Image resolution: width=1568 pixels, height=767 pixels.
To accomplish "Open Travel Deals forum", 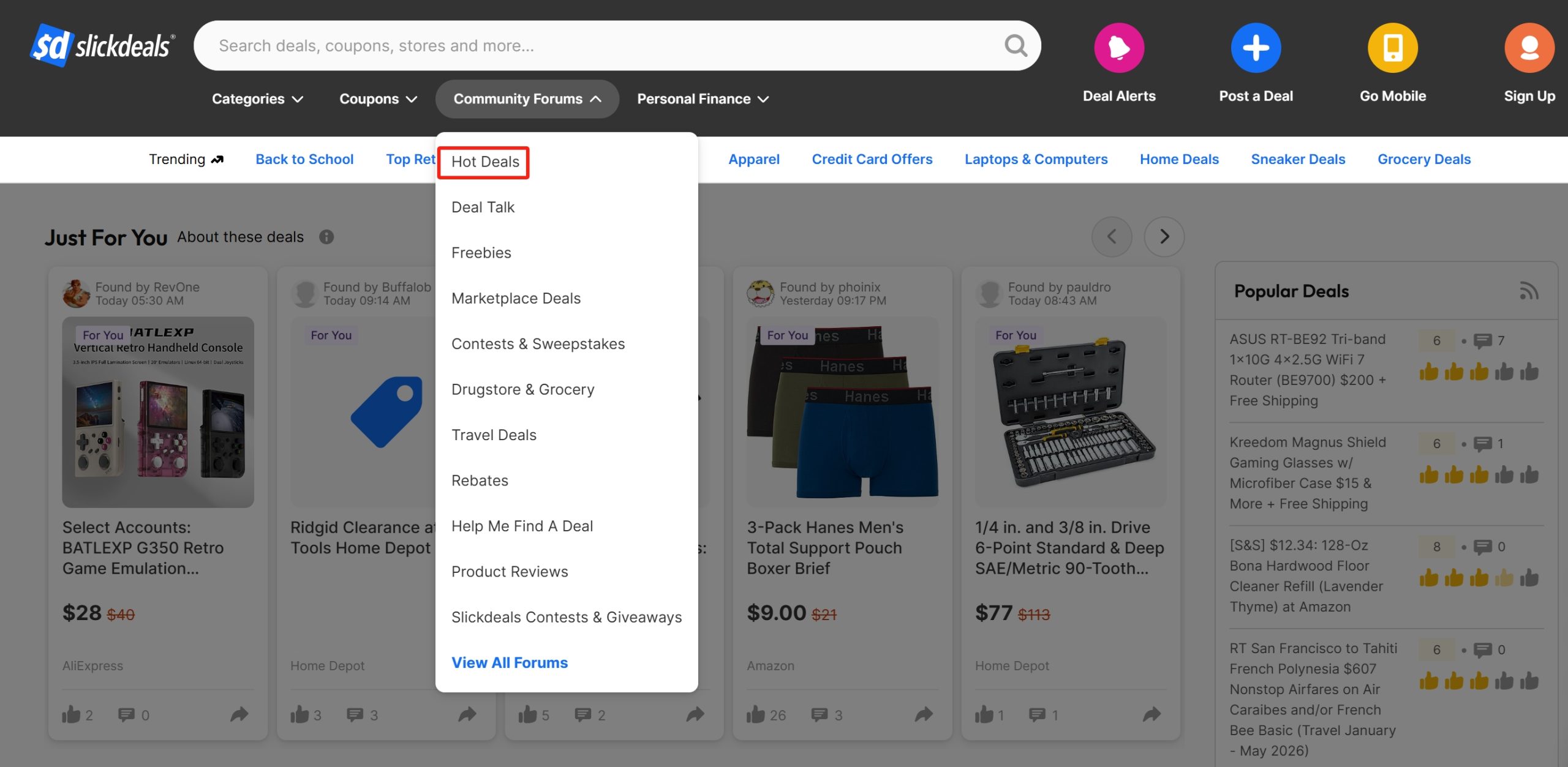I will [x=494, y=435].
